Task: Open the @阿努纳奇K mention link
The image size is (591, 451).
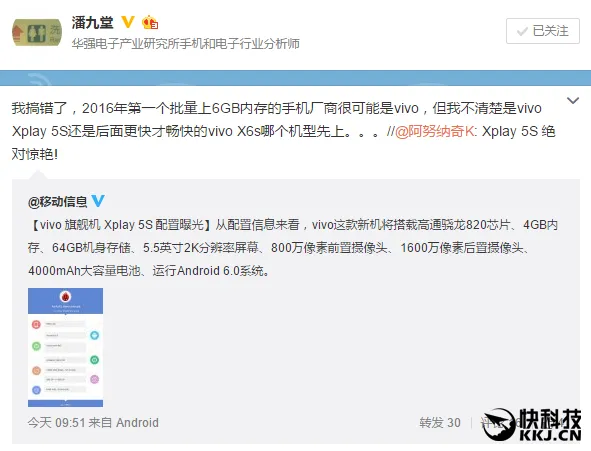Action: pyautogui.click(x=435, y=131)
